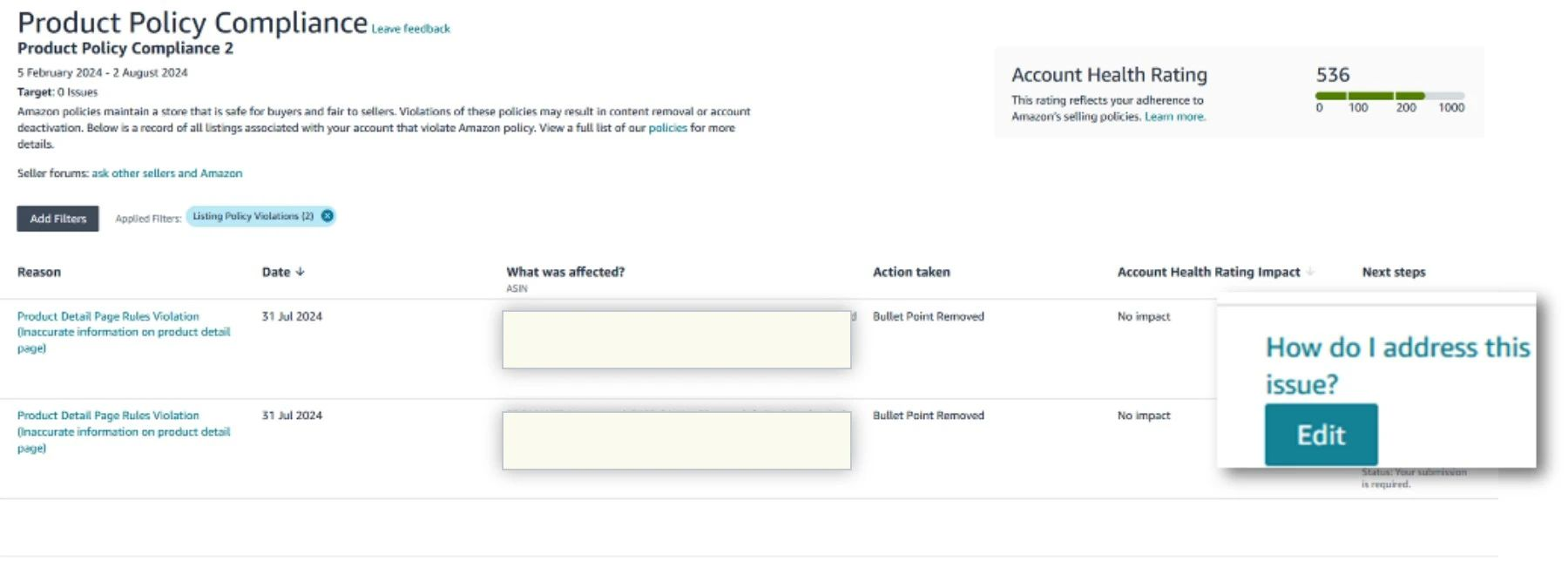Sort the table by Date arrow
Viewport: 1568px width, 561px height.
coord(300,272)
